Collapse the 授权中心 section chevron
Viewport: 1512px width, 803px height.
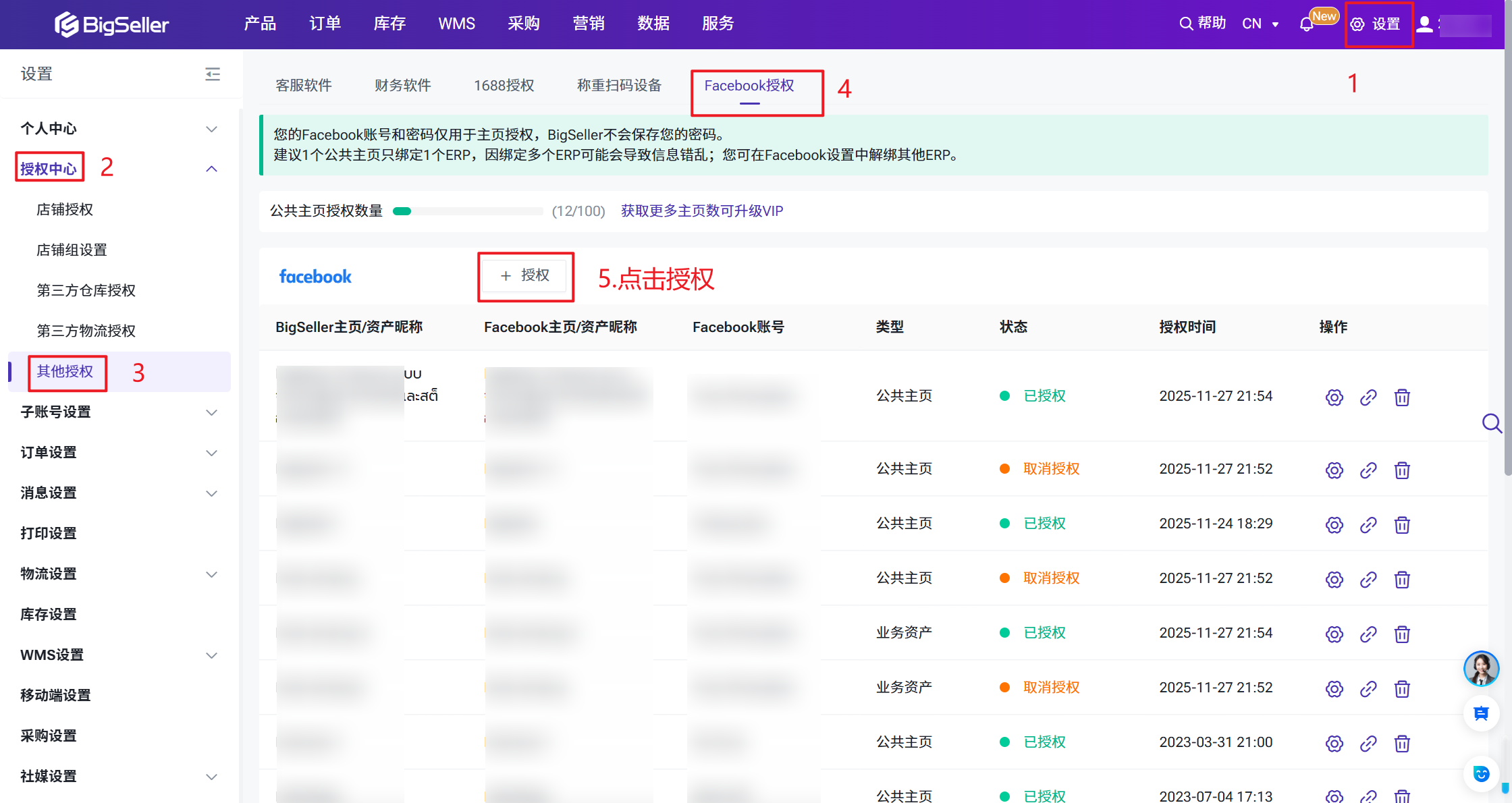211,169
